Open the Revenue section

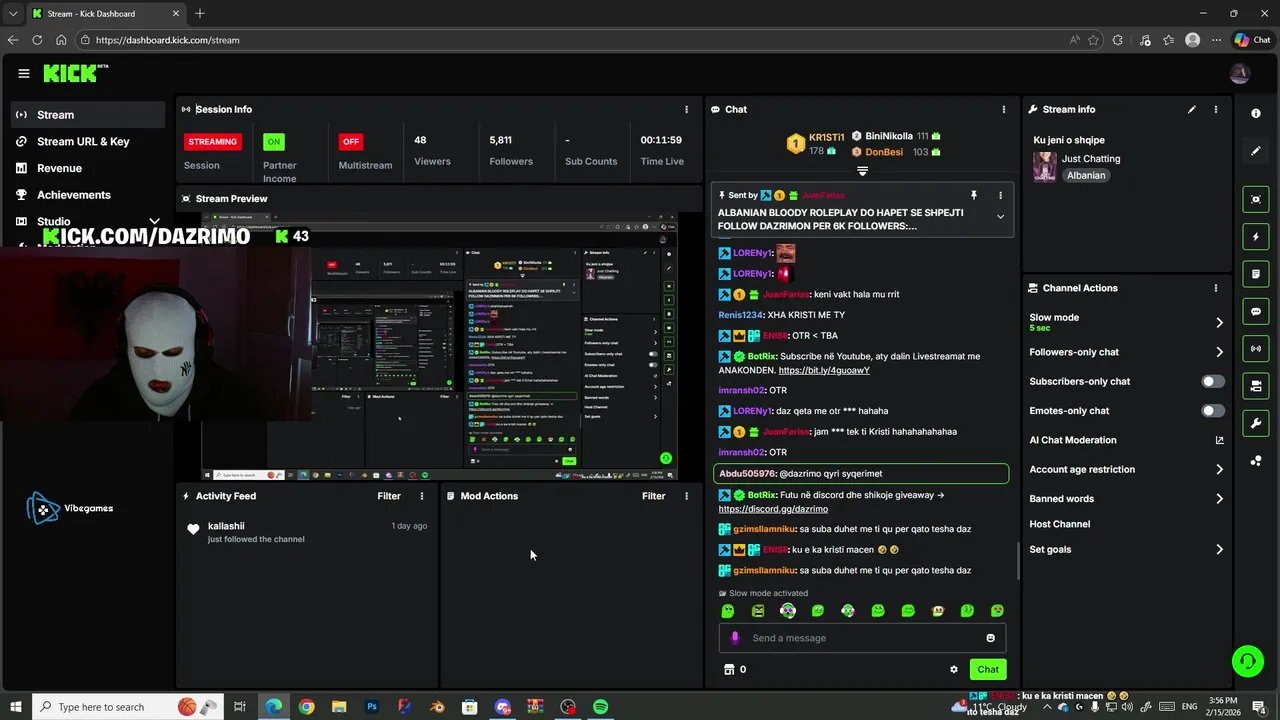click(88, 168)
